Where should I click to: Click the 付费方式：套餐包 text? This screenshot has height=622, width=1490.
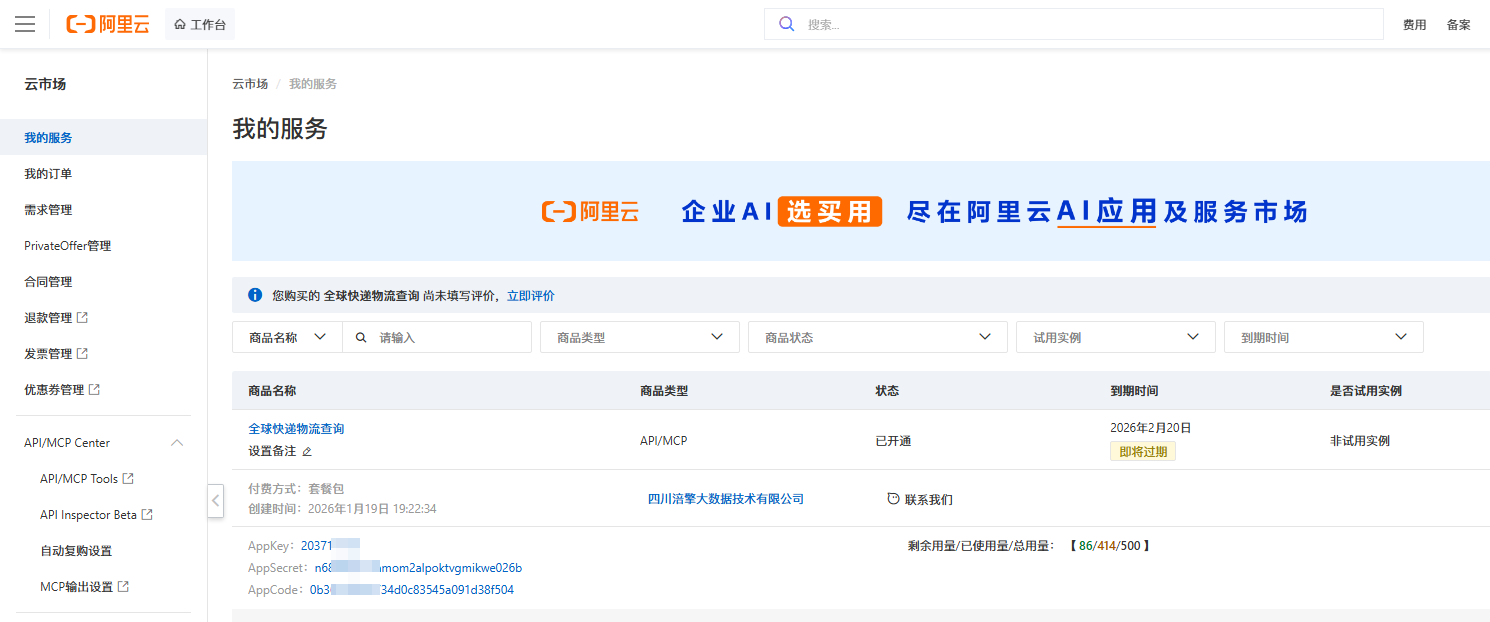coord(296,489)
